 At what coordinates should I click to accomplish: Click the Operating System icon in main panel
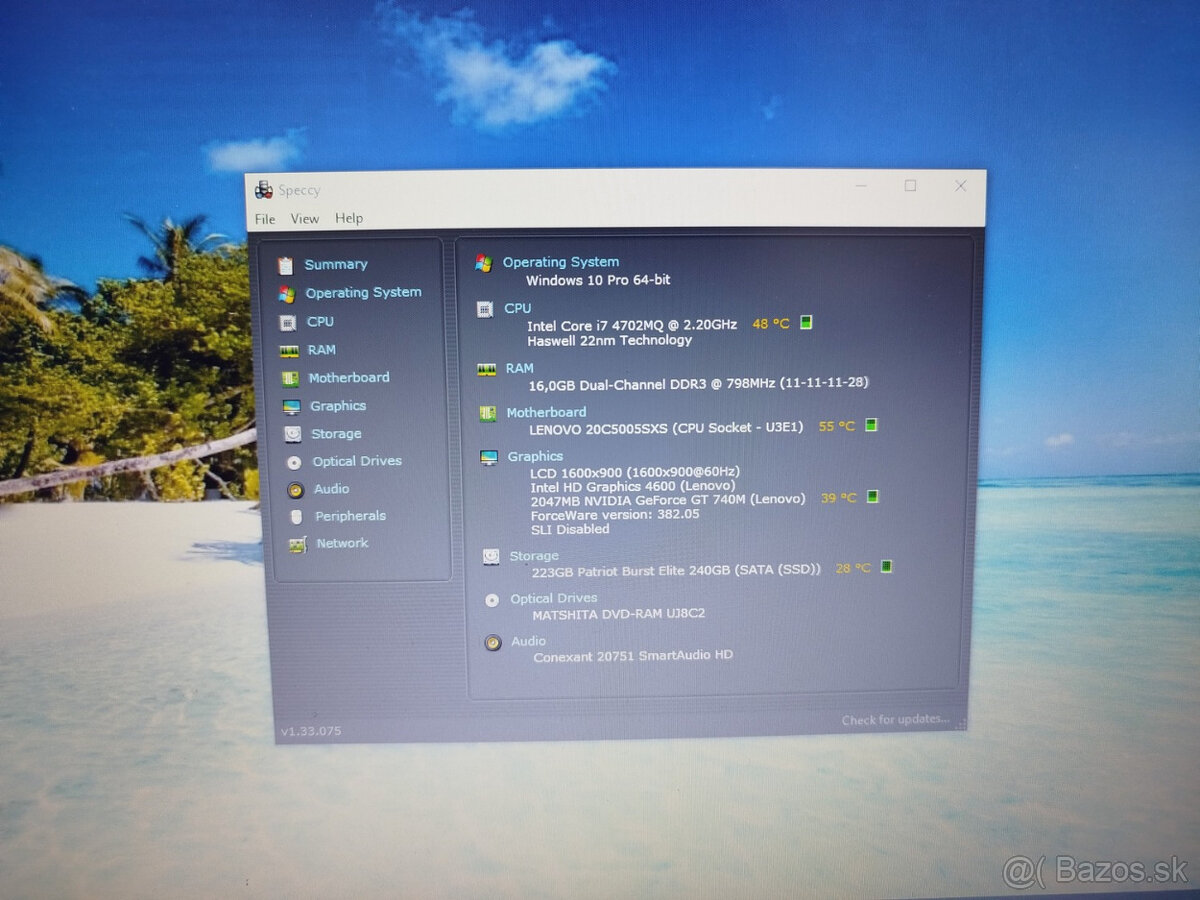tap(487, 262)
